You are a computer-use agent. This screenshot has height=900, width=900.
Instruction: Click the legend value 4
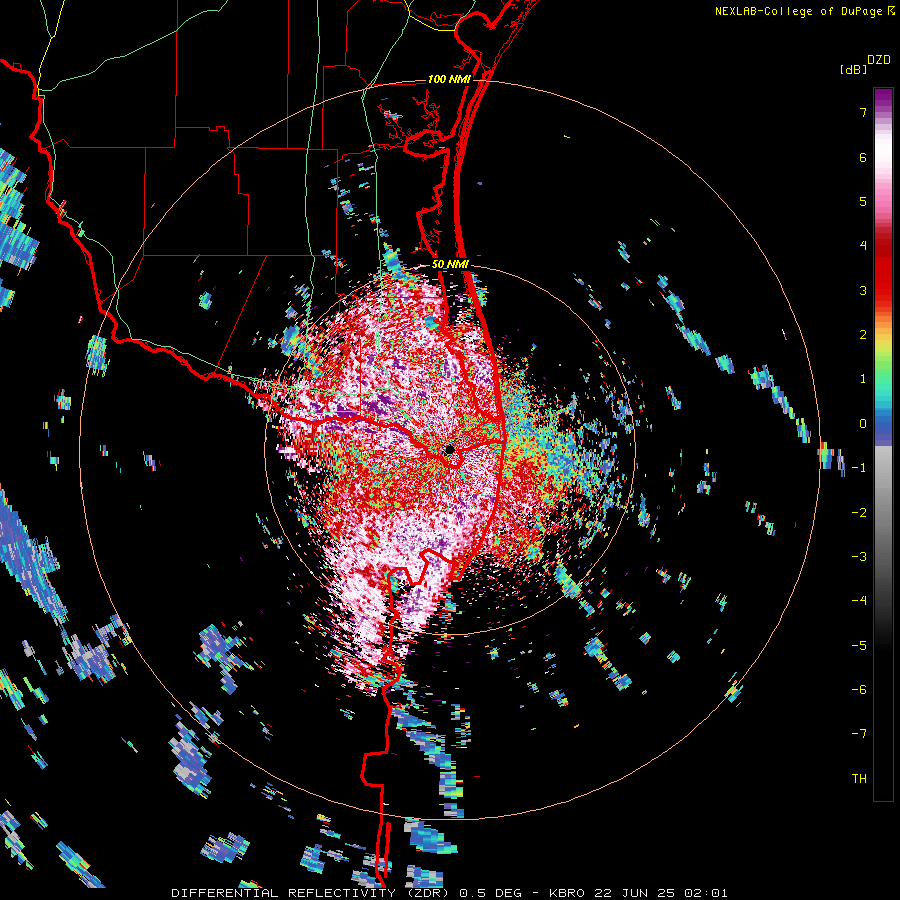click(x=863, y=246)
